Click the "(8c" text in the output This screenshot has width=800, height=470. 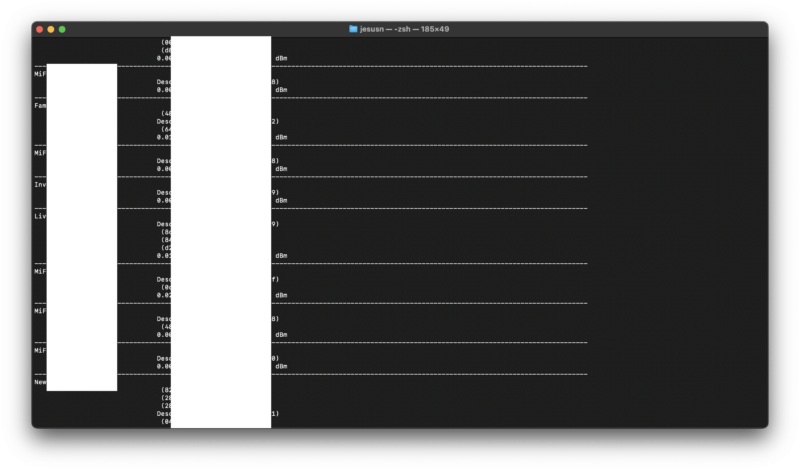click(166, 232)
